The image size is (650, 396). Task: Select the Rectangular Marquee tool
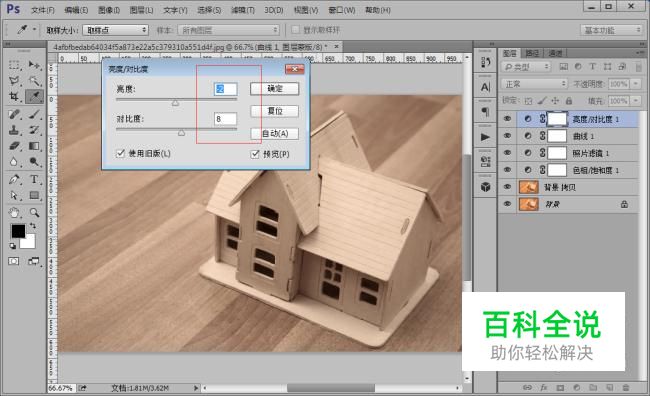tap(14, 65)
